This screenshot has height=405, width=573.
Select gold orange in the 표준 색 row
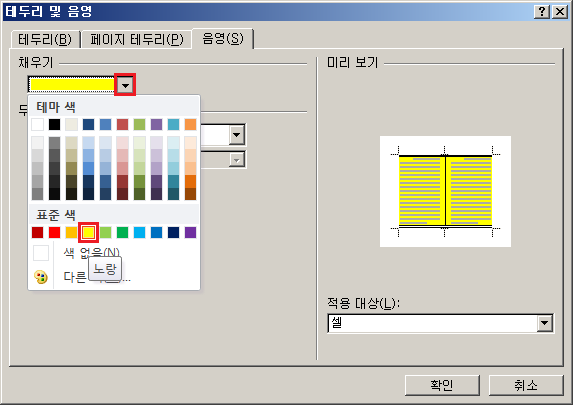(x=71, y=232)
